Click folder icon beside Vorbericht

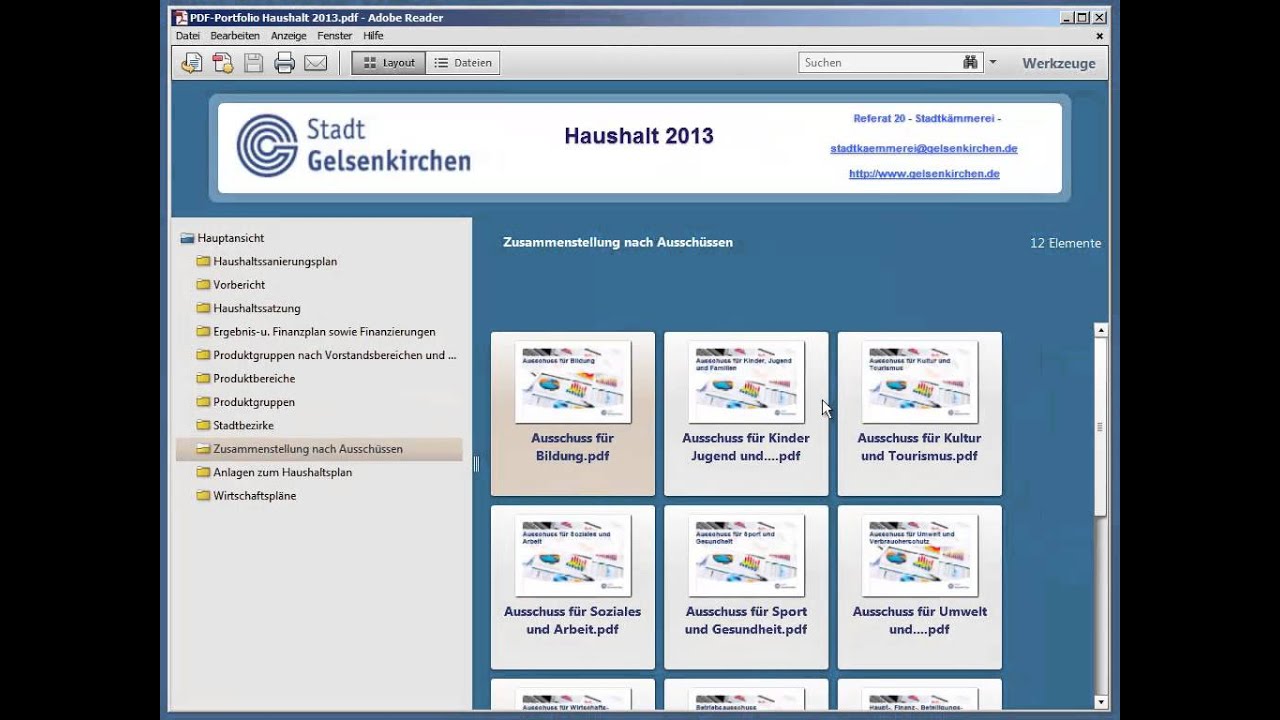[203, 285]
